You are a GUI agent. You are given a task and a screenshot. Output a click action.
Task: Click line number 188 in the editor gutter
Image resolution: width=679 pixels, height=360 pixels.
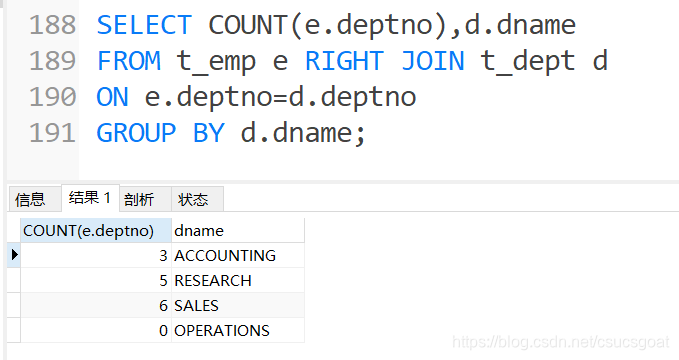point(52,25)
